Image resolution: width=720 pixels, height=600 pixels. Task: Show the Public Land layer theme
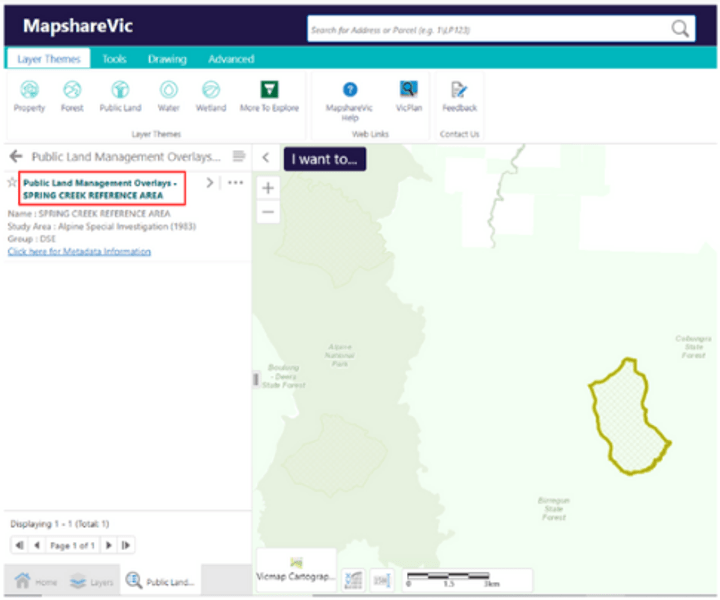pyautogui.click(x=120, y=96)
